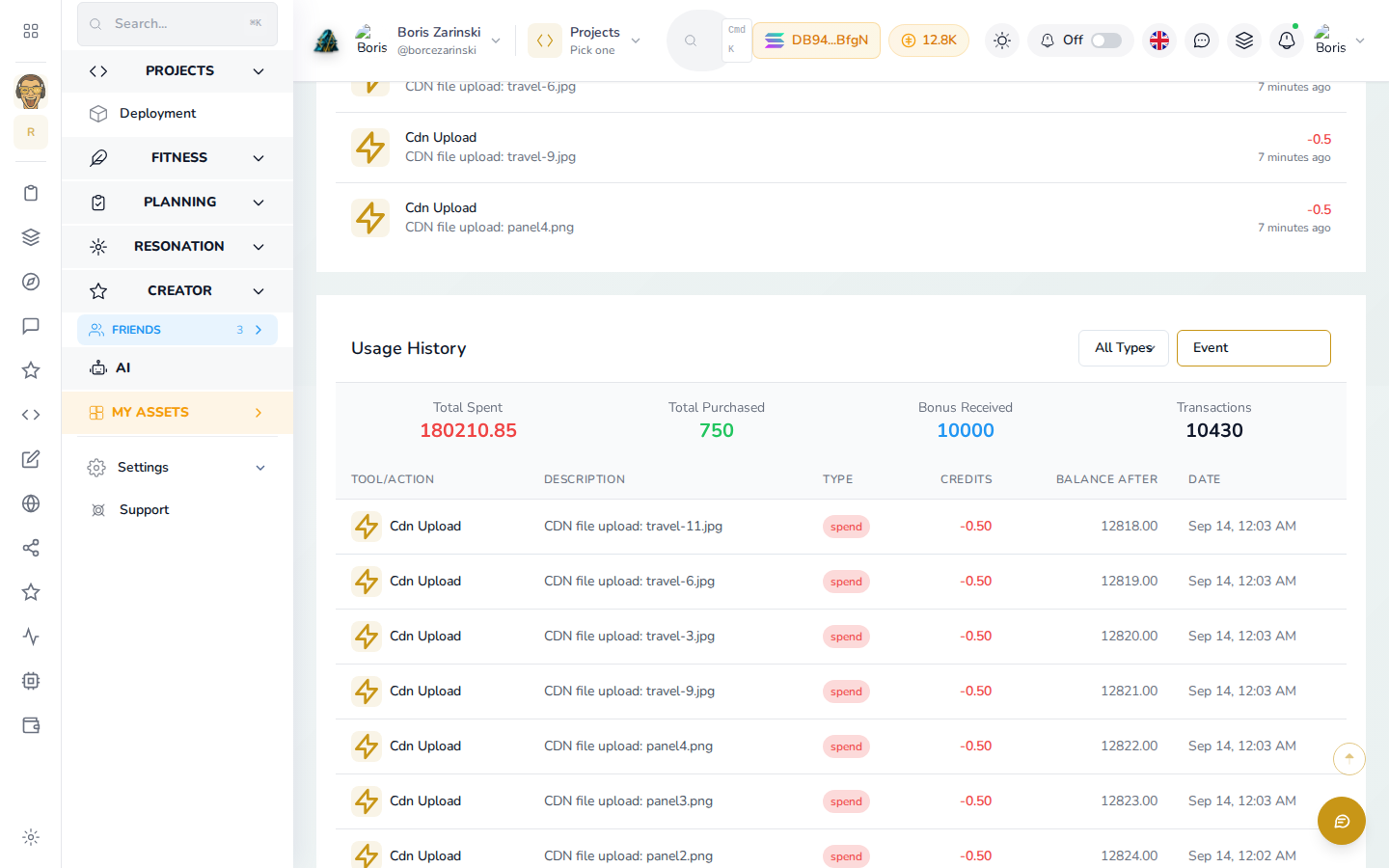1389x868 pixels.
Task: Switch theme with the sun icon in header
Action: point(1002,41)
